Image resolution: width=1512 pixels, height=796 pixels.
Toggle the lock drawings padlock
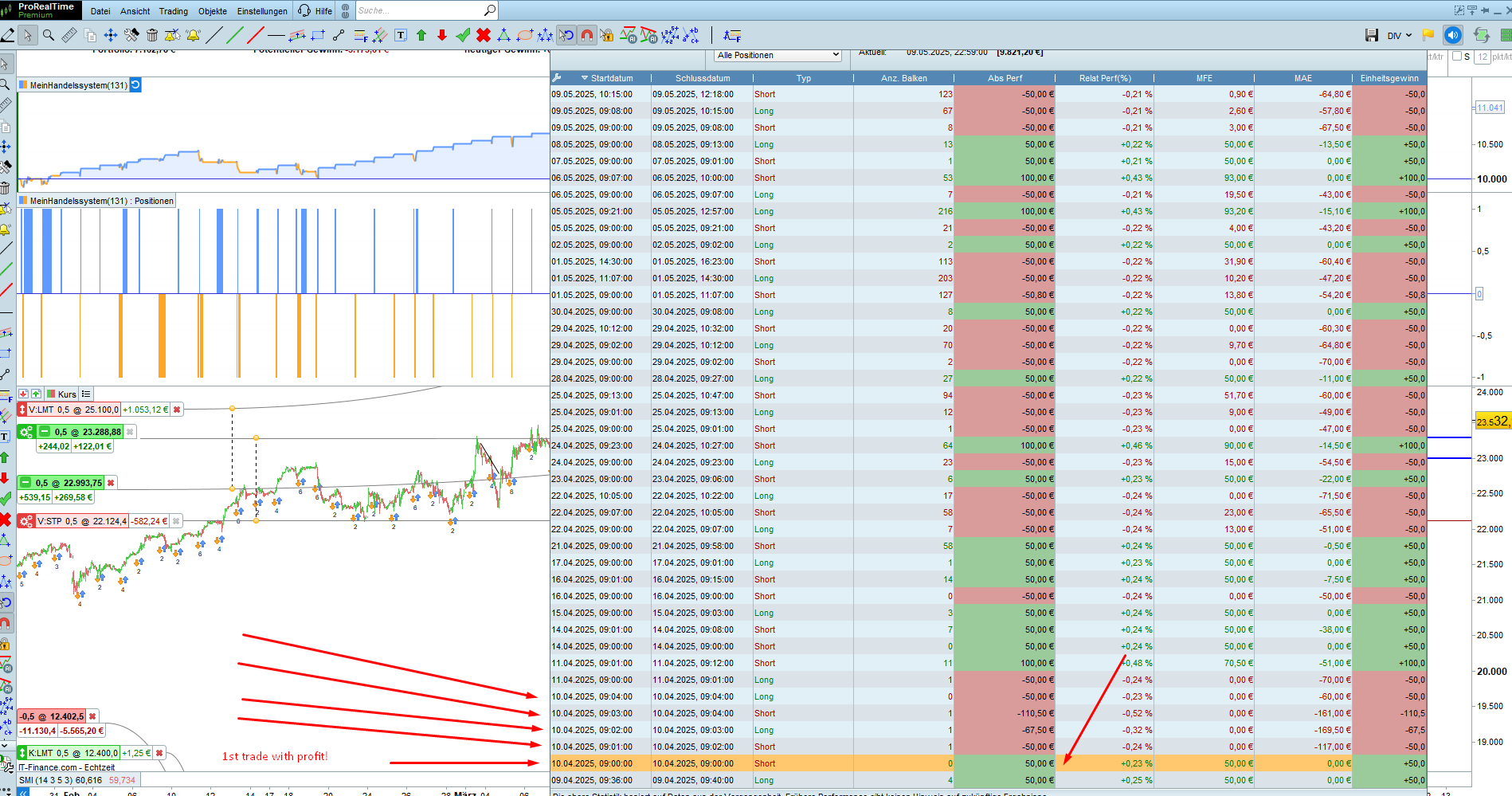coord(607,35)
